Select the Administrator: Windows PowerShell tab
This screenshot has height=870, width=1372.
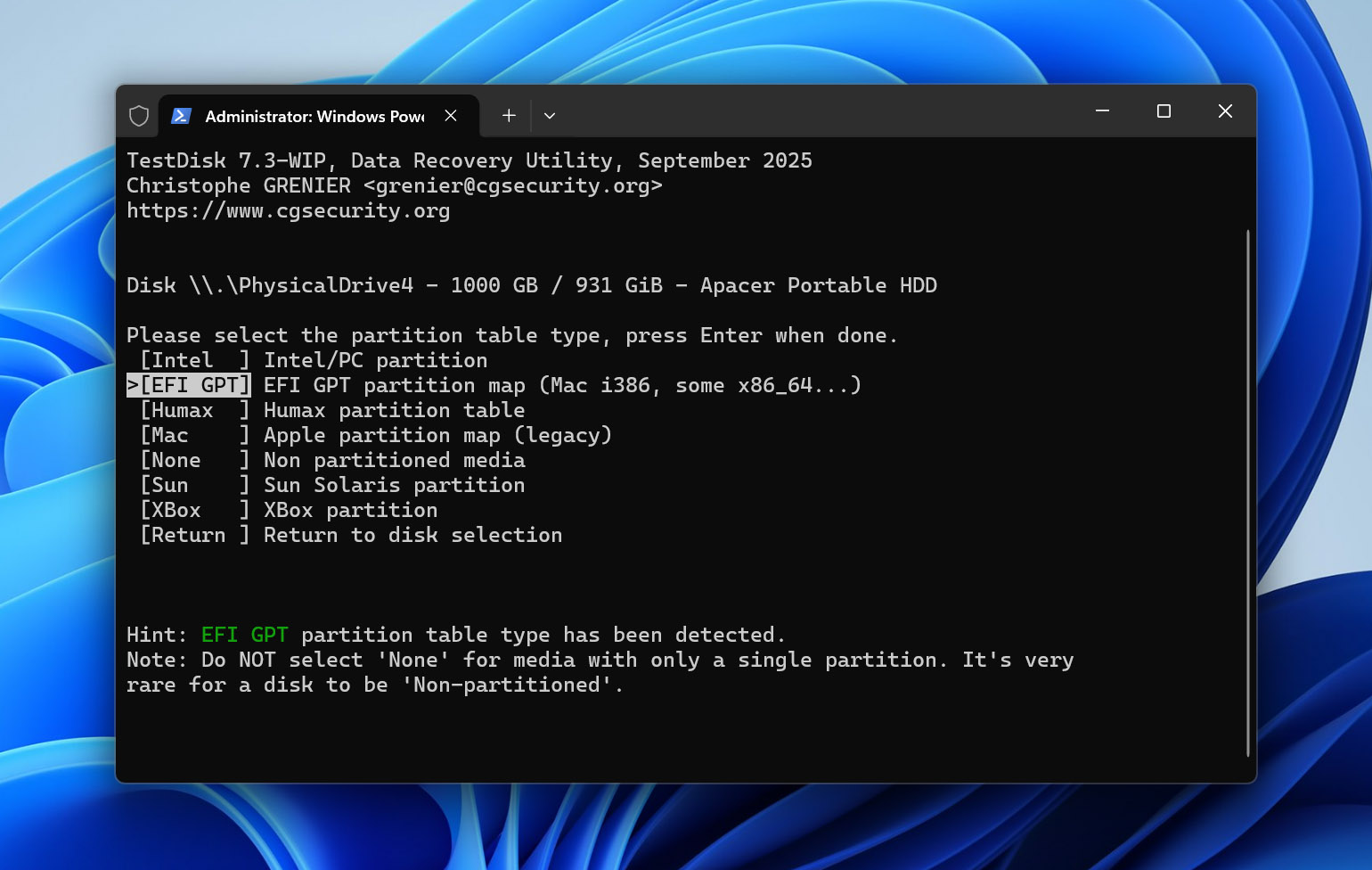click(x=319, y=116)
